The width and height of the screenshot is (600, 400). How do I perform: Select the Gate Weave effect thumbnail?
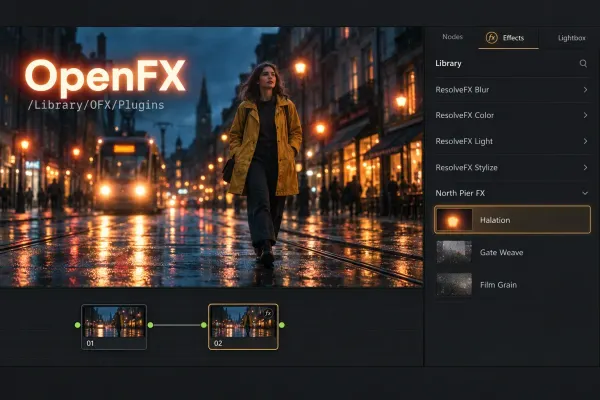454,252
